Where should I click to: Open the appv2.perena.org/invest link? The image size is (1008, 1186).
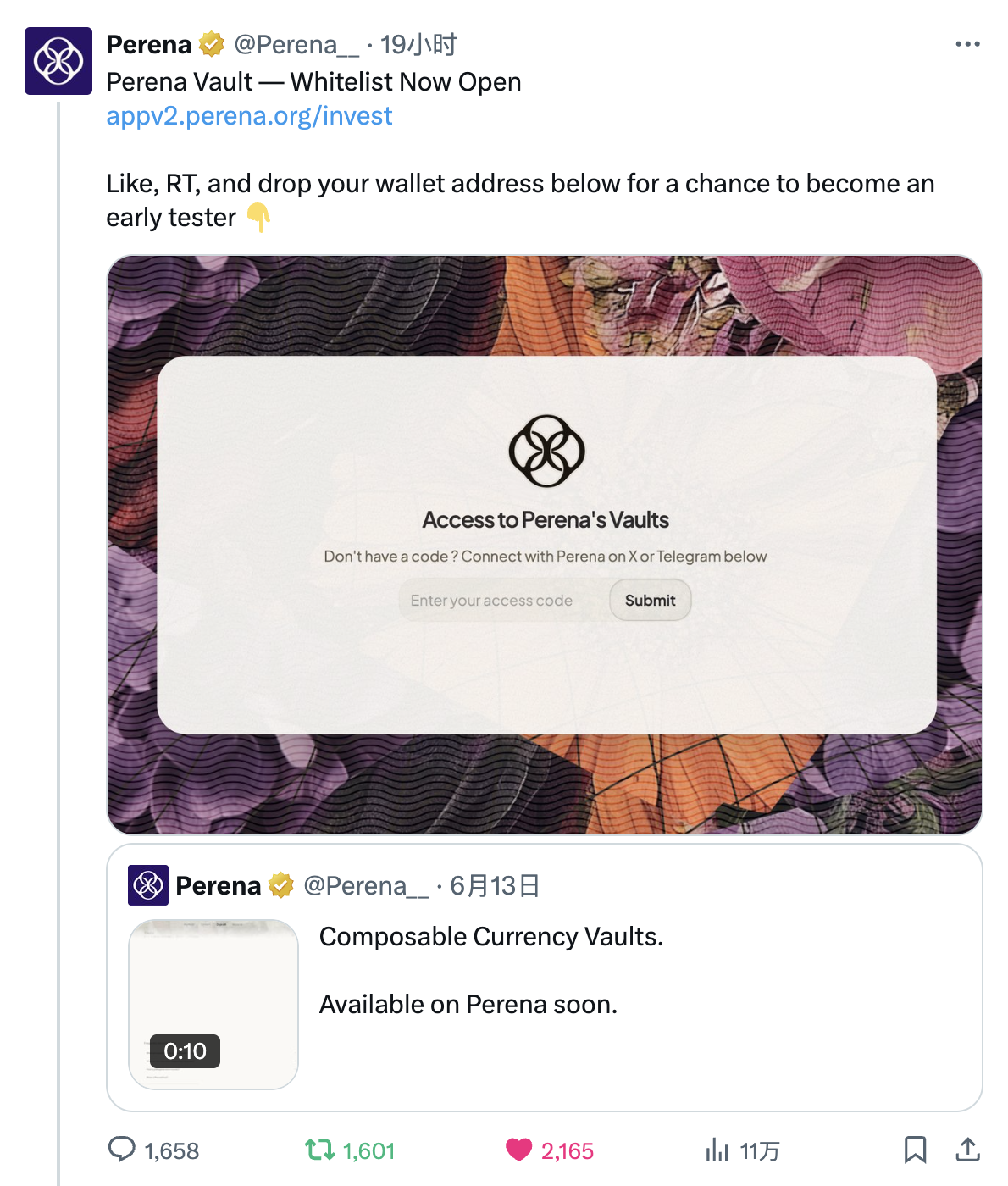[x=249, y=115]
